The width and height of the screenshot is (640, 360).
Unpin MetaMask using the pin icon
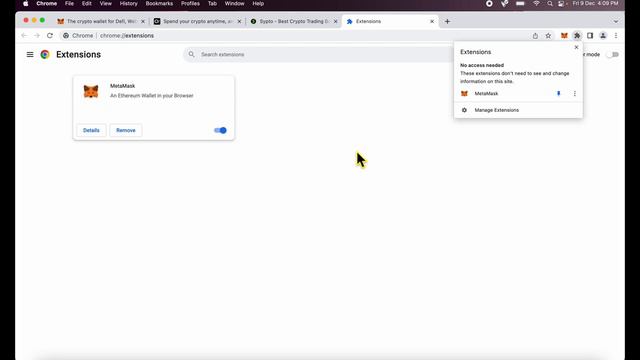pos(558,93)
